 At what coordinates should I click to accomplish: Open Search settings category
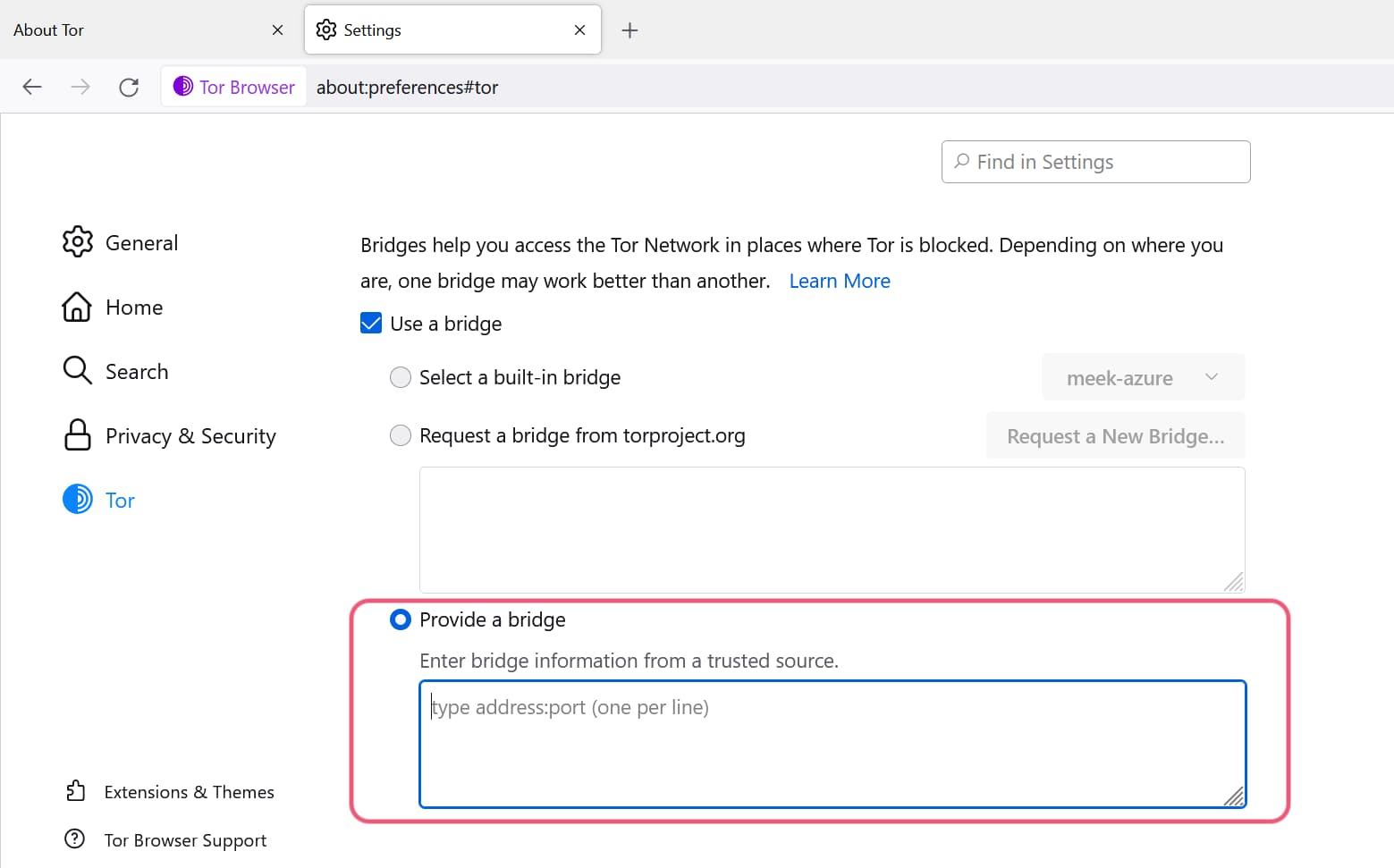[x=115, y=371]
